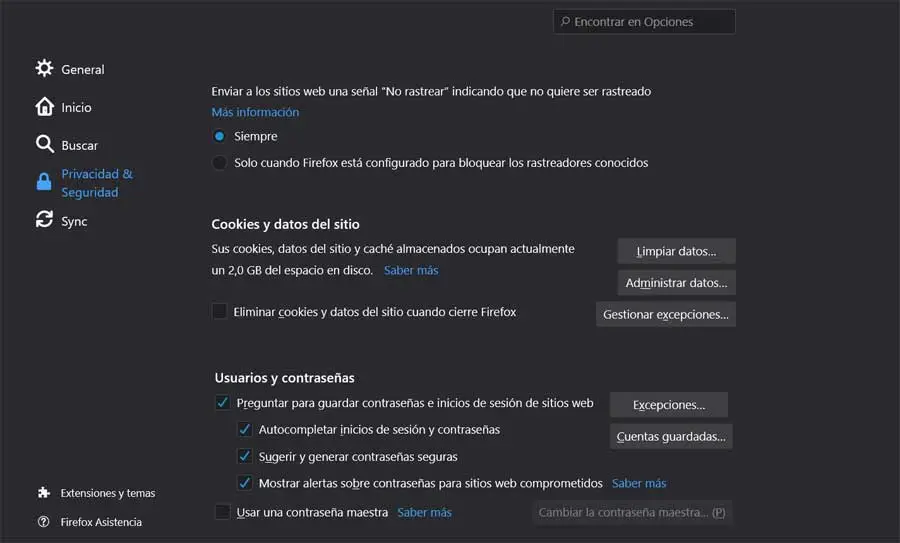Switch to the General settings section
Screen dimensions: 900x543
click(82, 70)
